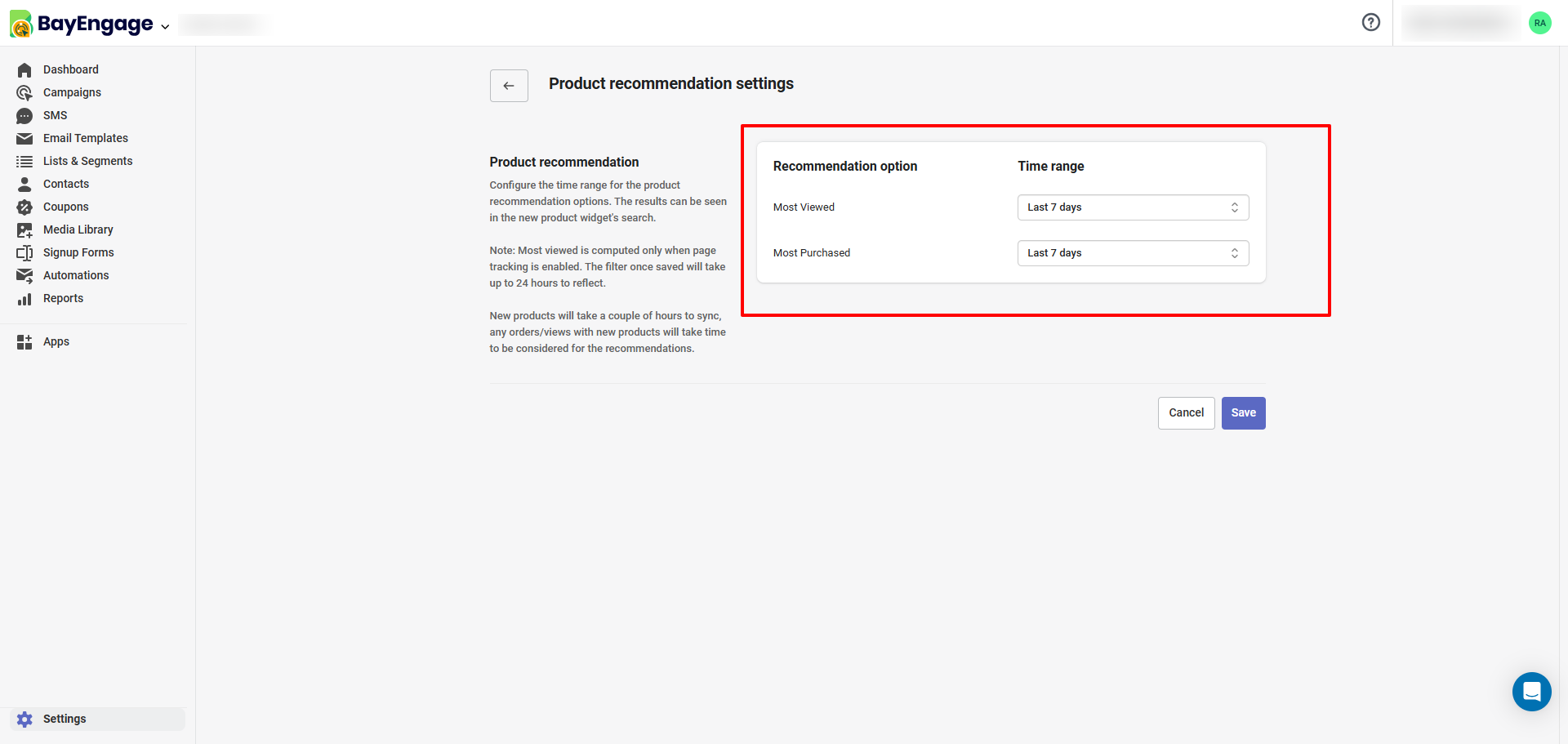
Task: Click the BayEngage logo
Action: tap(82, 24)
